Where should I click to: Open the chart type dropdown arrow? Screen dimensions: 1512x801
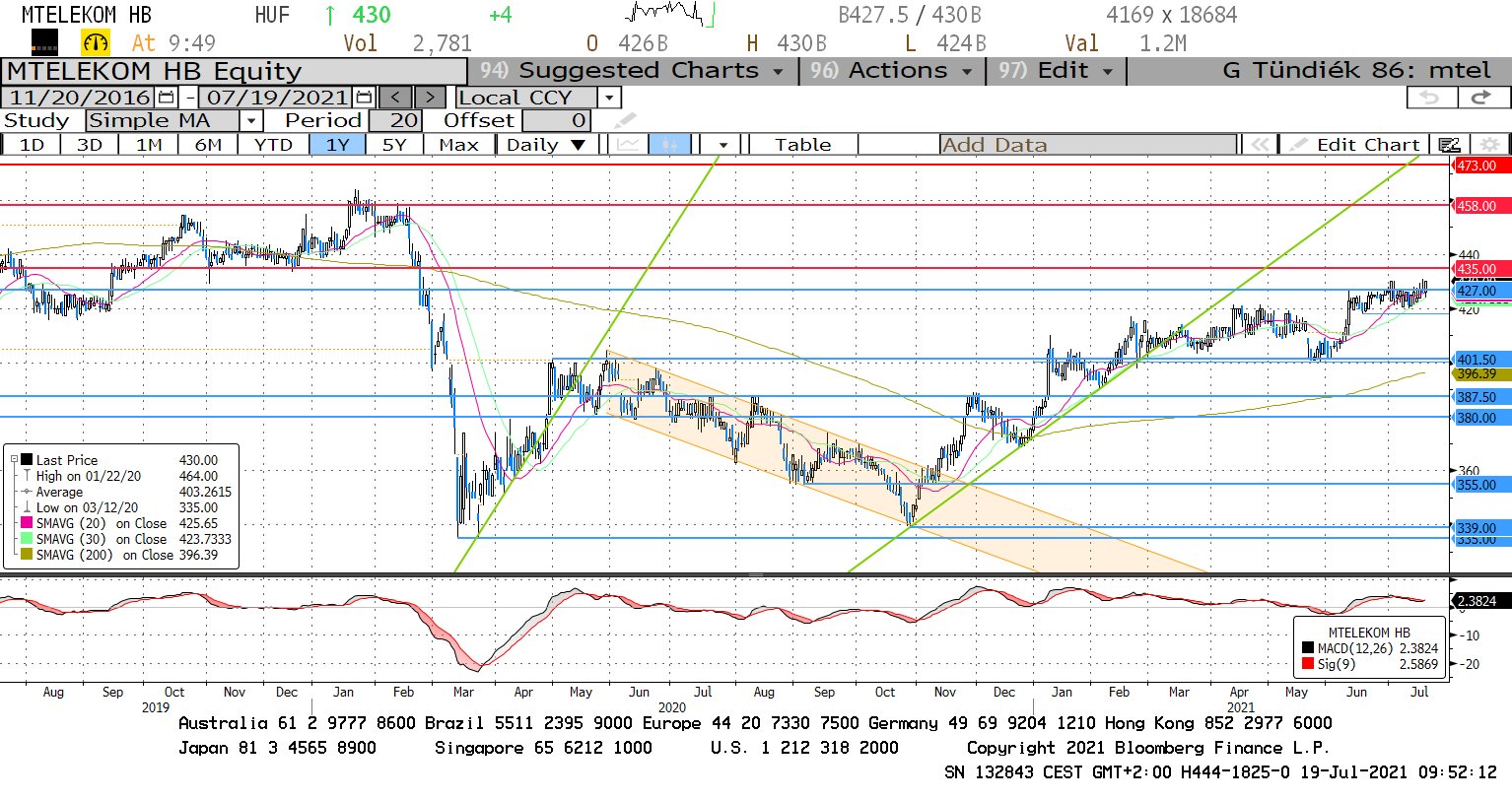pos(723,145)
